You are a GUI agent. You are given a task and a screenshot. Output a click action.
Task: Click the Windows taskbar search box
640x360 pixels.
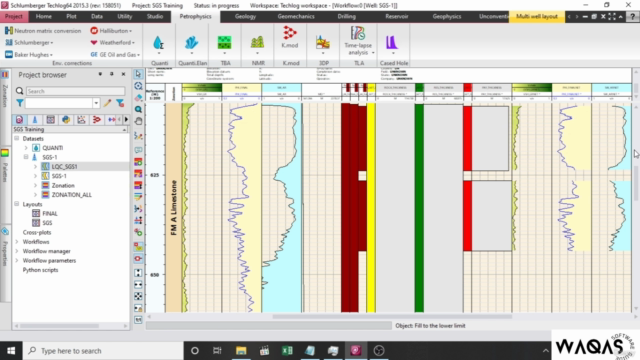(103, 351)
